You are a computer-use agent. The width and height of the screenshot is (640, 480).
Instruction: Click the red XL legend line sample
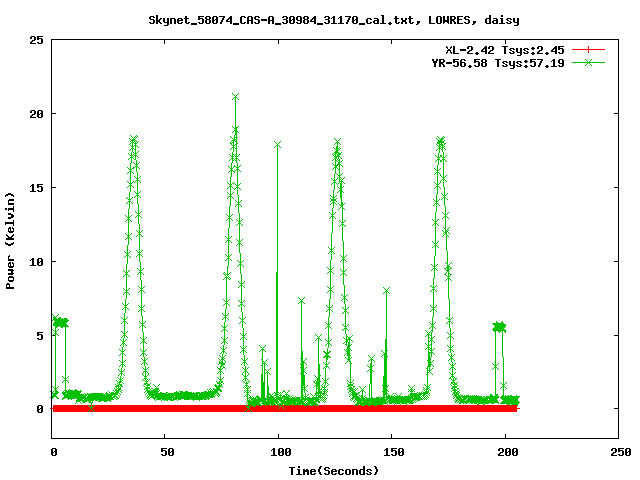[x=588, y=50]
